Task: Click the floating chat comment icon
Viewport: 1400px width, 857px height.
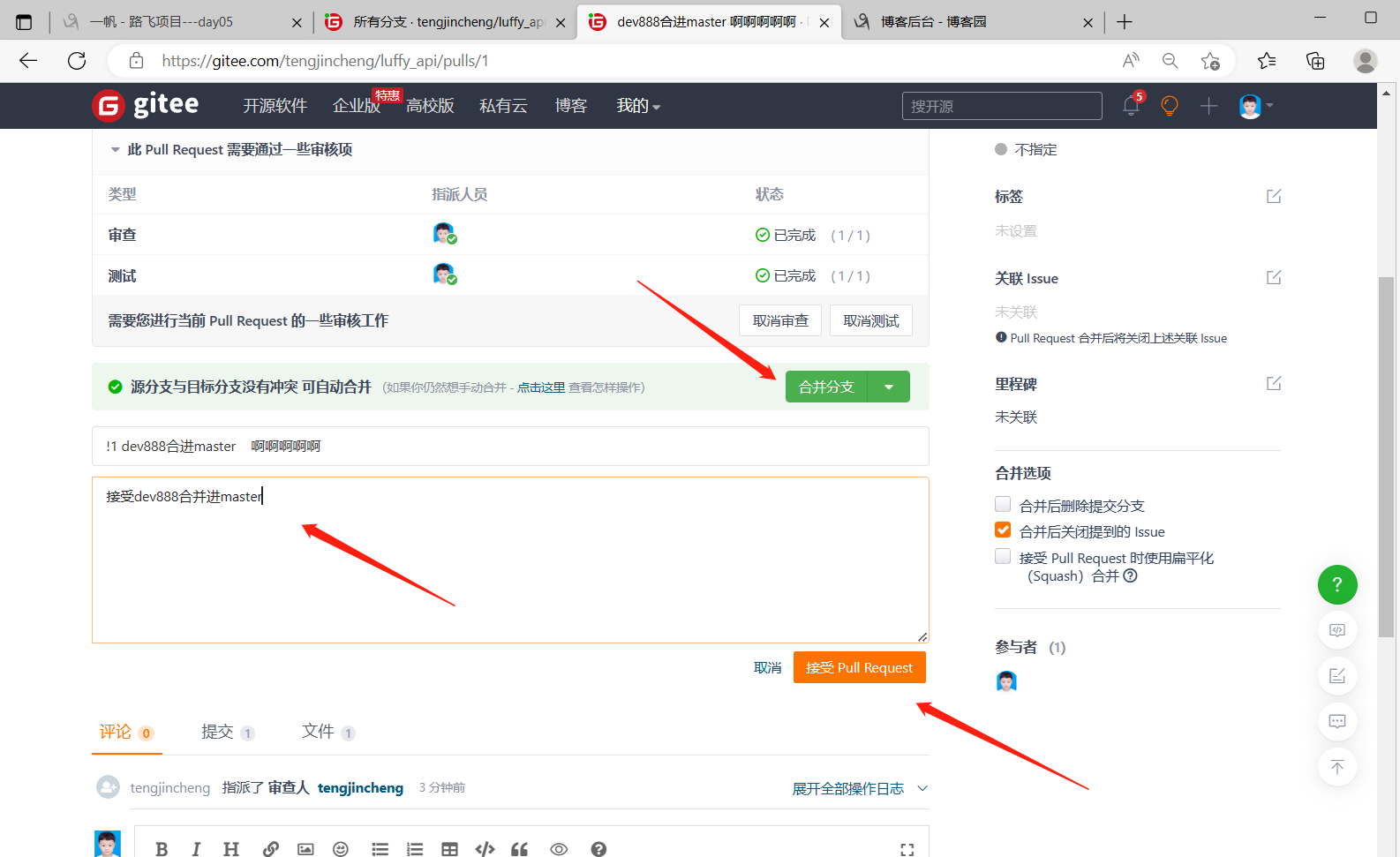Action: click(x=1337, y=721)
